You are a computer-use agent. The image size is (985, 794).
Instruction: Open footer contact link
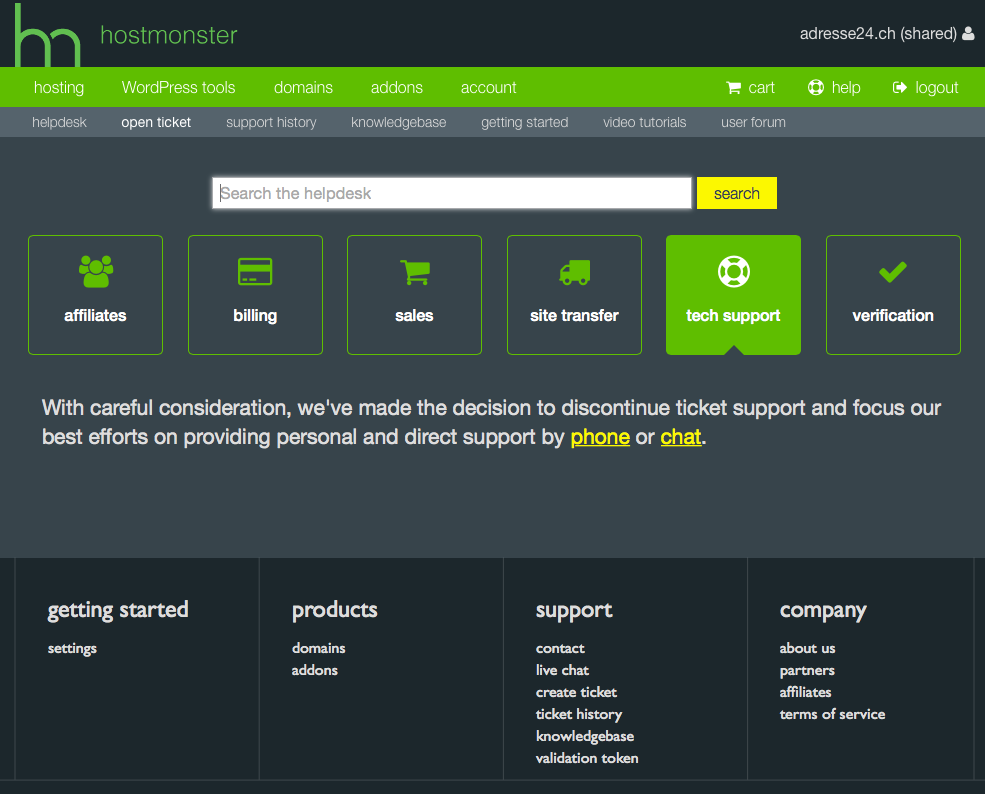pyautogui.click(x=560, y=648)
